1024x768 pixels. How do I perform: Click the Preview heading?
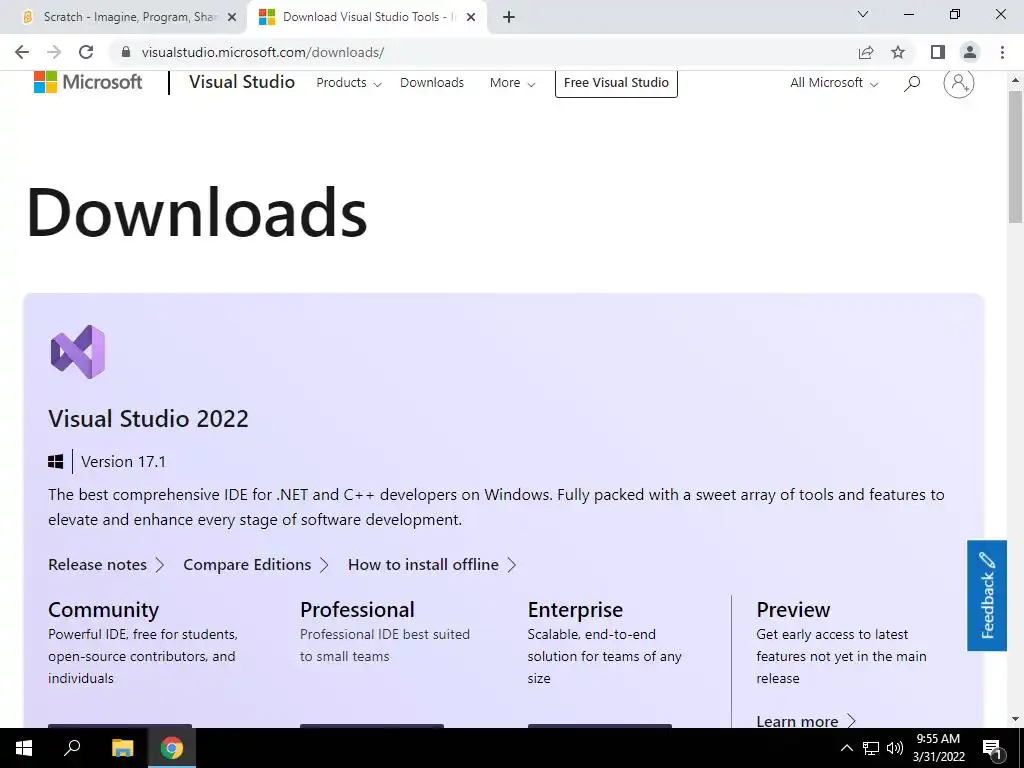pyautogui.click(x=793, y=610)
